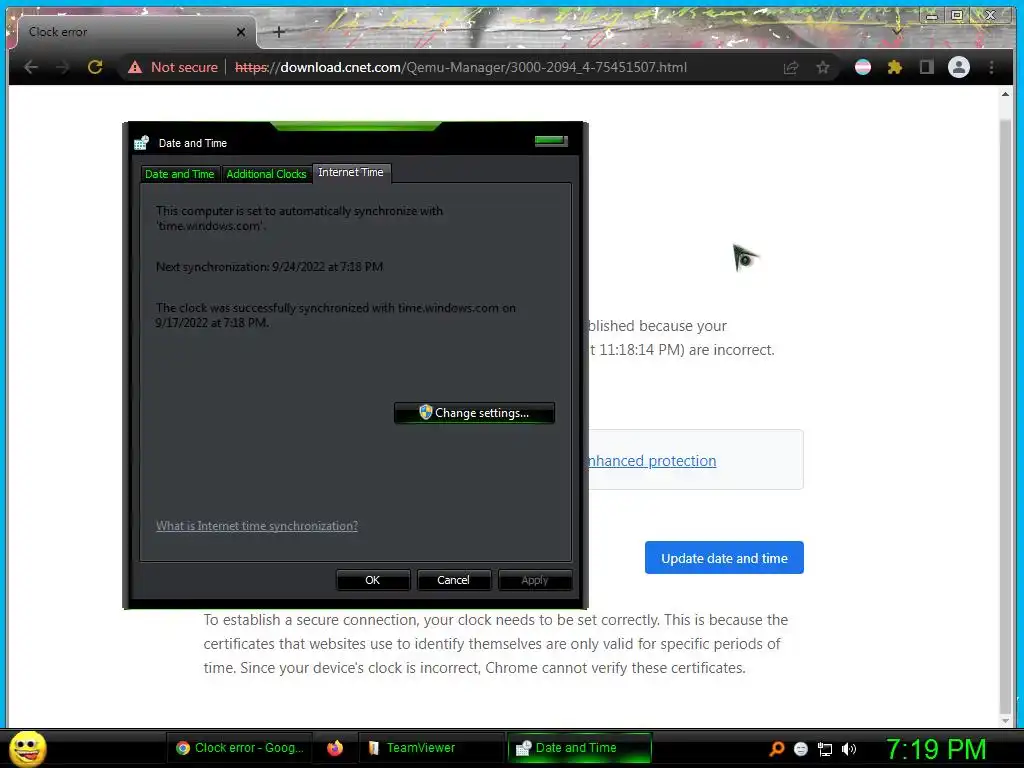This screenshot has height=768, width=1024.
Task: Open Firefox from the taskbar
Action: [335, 748]
